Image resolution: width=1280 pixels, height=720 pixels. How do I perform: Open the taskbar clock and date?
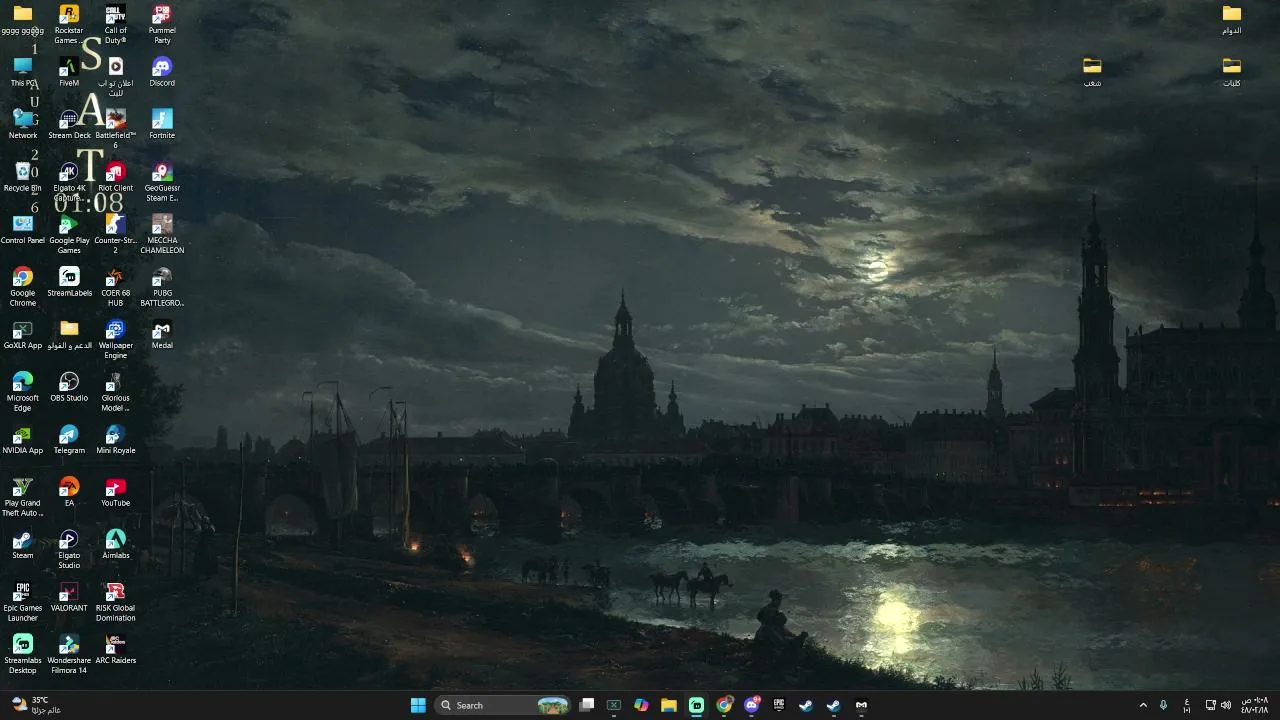pyautogui.click(x=1255, y=705)
